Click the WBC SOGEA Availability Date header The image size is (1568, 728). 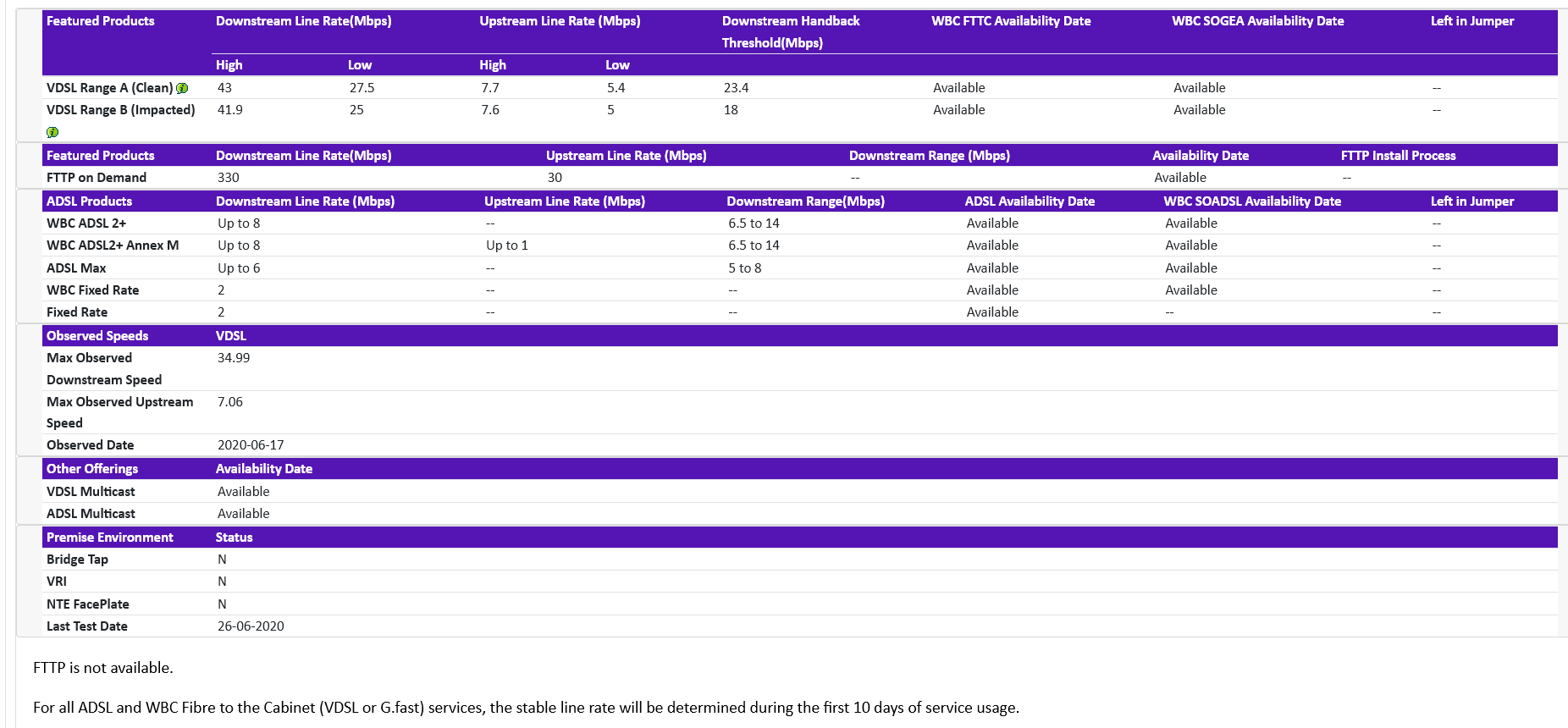tap(1257, 21)
